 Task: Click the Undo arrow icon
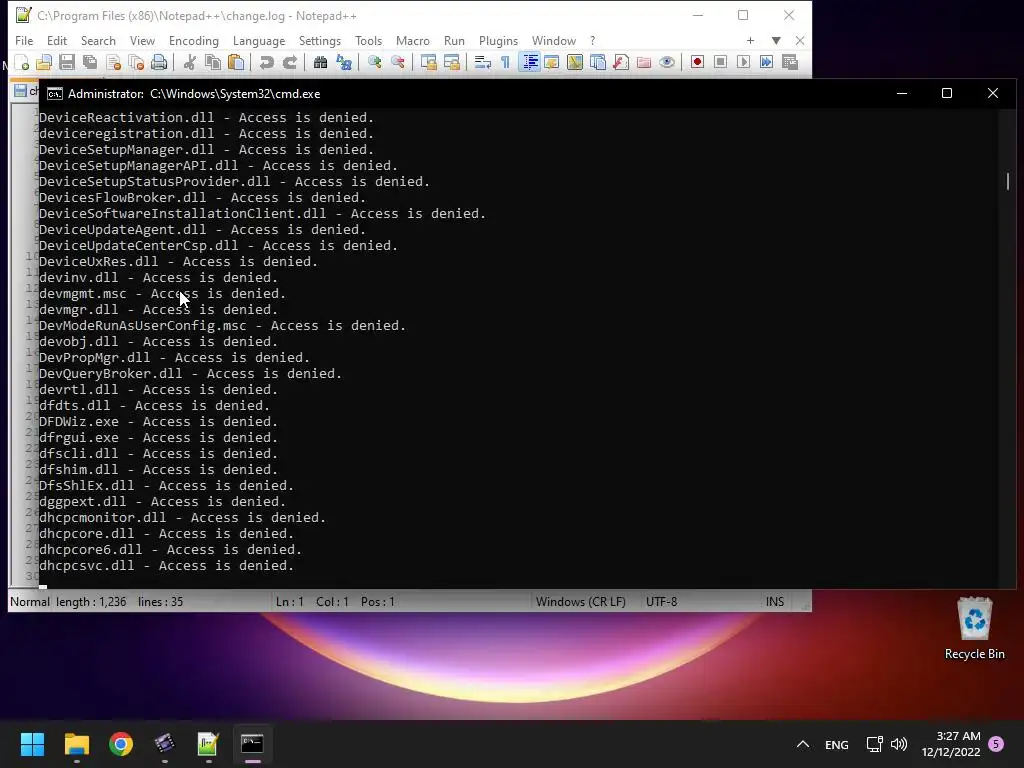tap(266, 62)
